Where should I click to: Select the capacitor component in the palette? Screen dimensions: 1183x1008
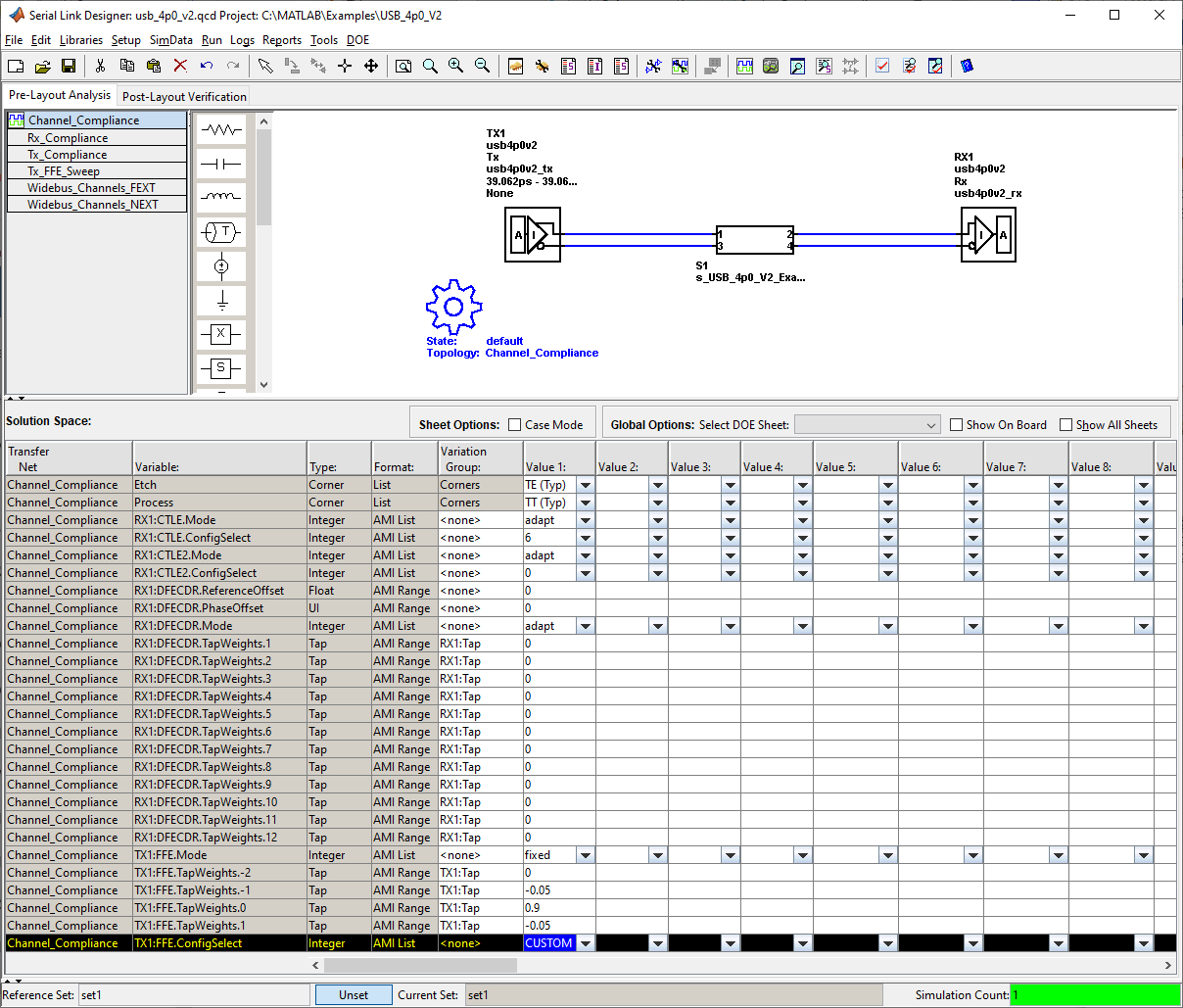point(221,164)
